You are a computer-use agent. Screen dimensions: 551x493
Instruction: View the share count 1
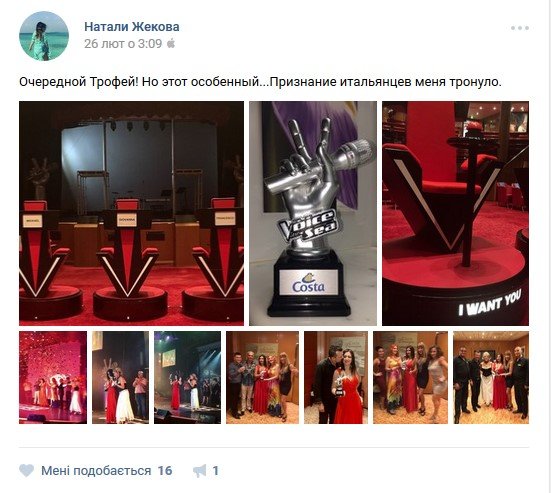coord(215,471)
